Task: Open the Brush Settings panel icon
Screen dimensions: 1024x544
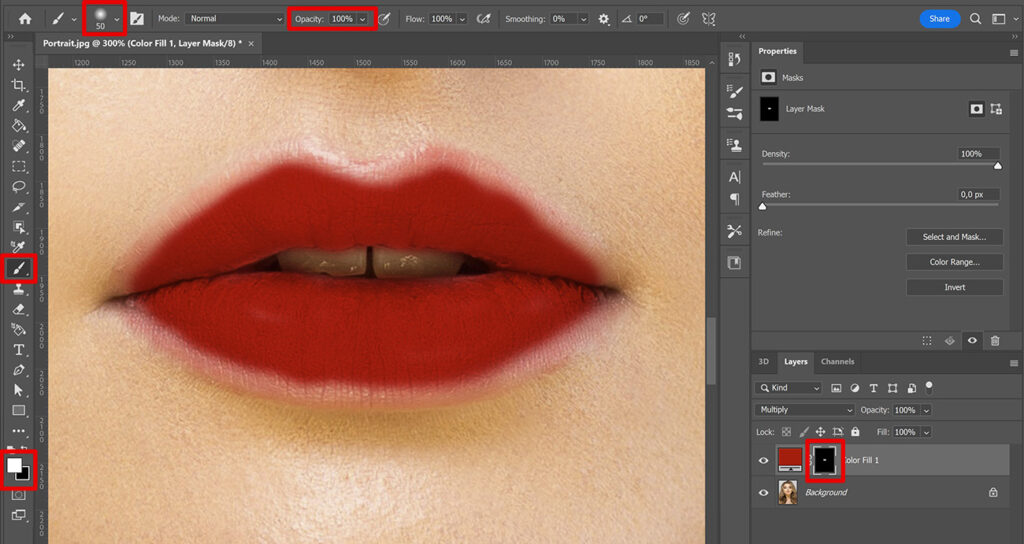Action: (136, 19)
